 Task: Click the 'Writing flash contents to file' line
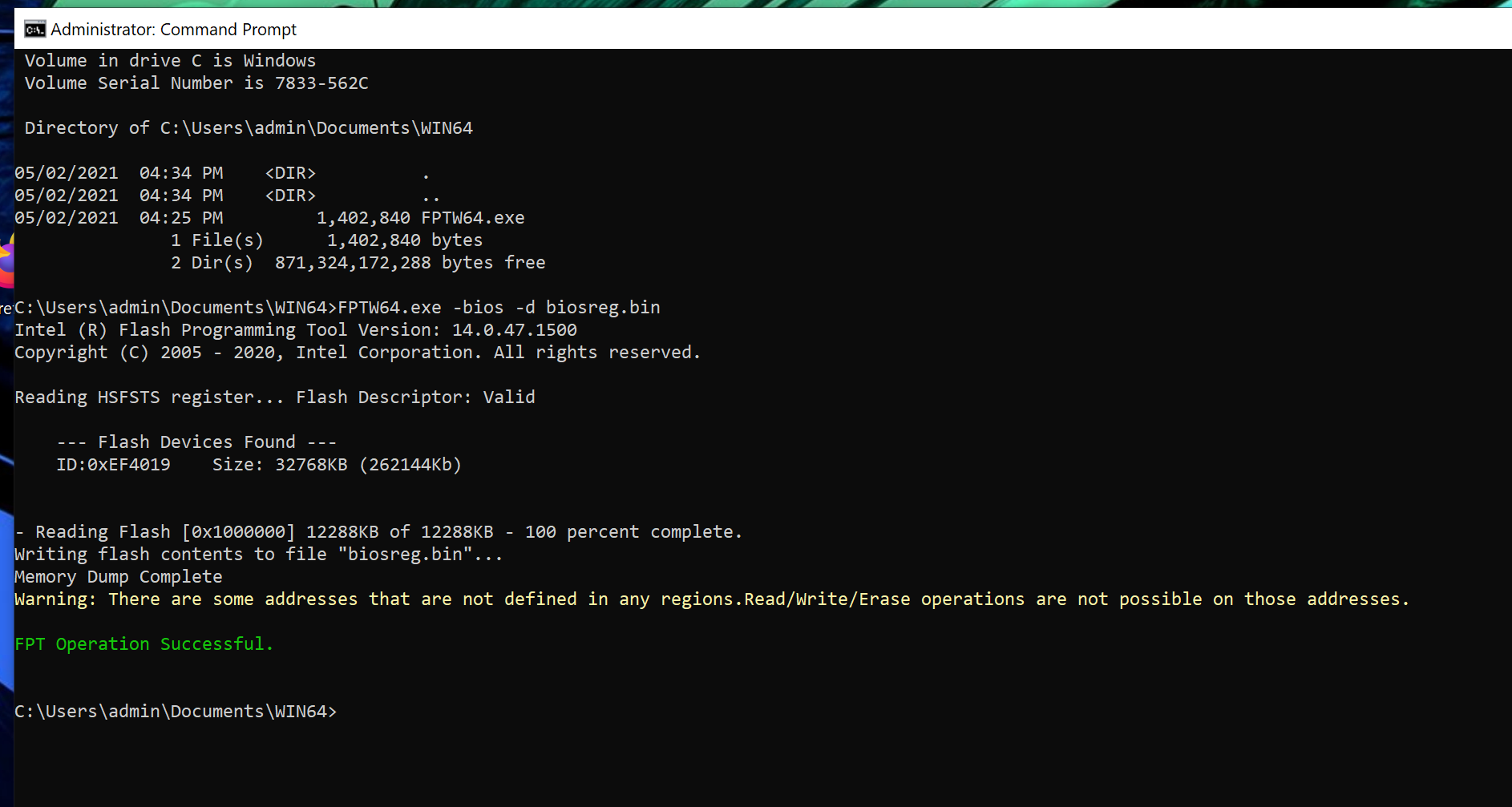tap(258, 555)
